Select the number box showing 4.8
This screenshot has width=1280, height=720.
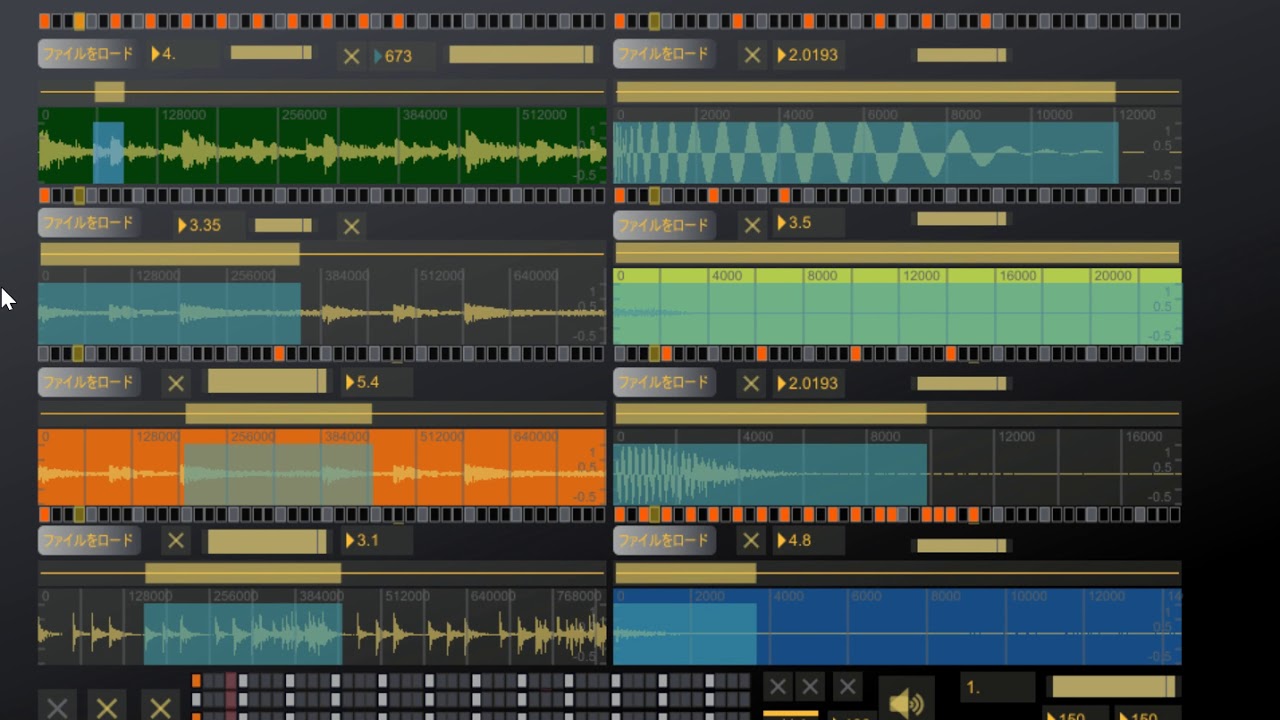point(809,540)
